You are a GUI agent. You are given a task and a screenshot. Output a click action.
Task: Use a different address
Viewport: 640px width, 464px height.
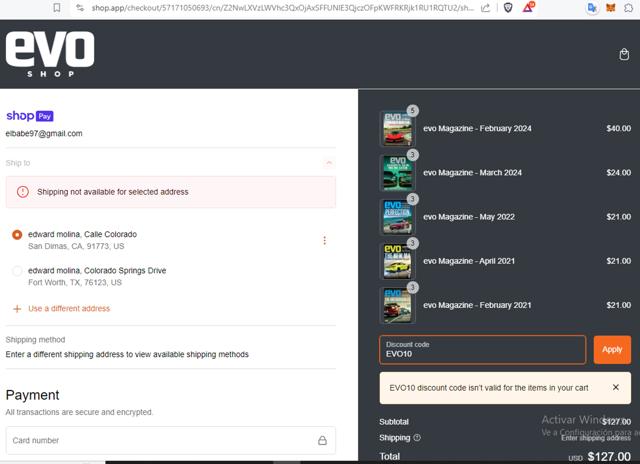click(x=69, y=309)
